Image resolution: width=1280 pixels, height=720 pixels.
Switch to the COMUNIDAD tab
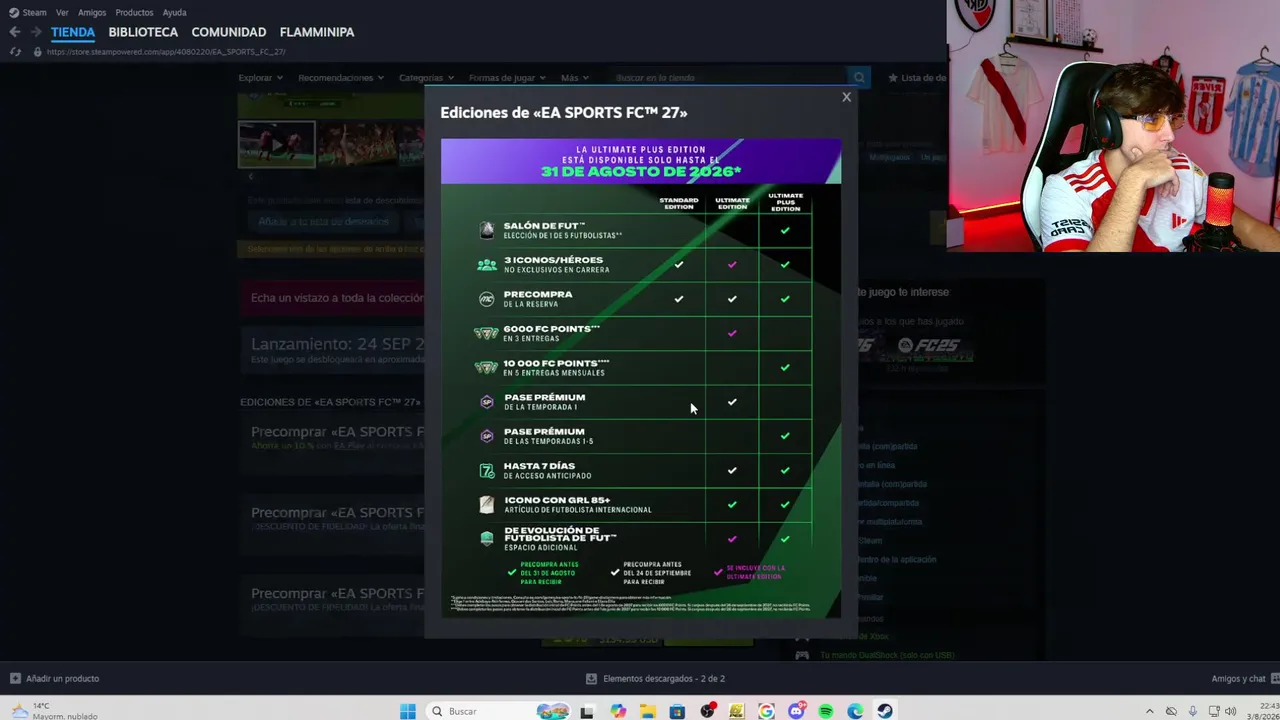[229, 32]
